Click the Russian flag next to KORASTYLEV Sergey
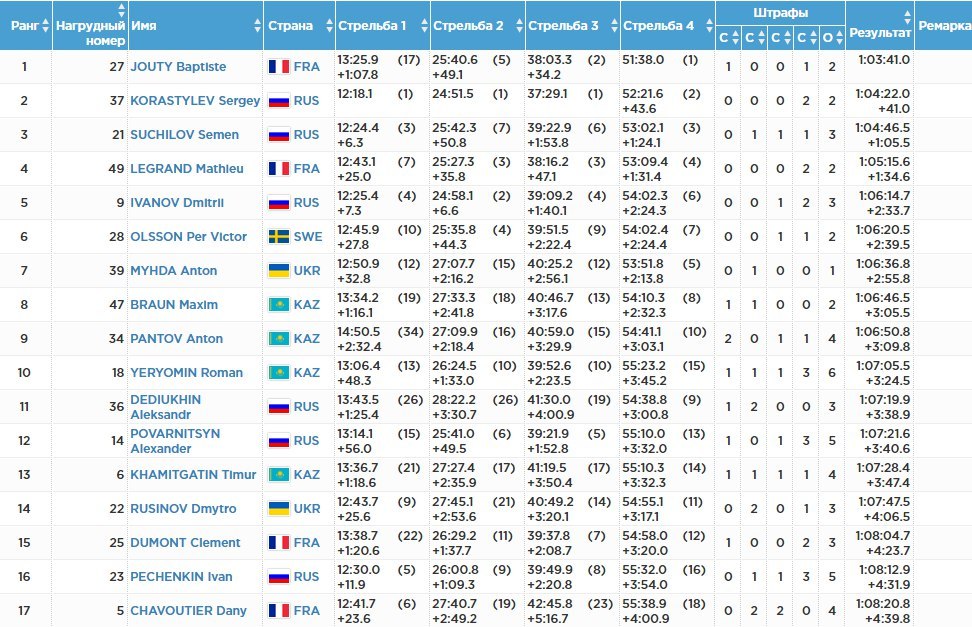Viewport: 972px width, 627px height. 278,101
